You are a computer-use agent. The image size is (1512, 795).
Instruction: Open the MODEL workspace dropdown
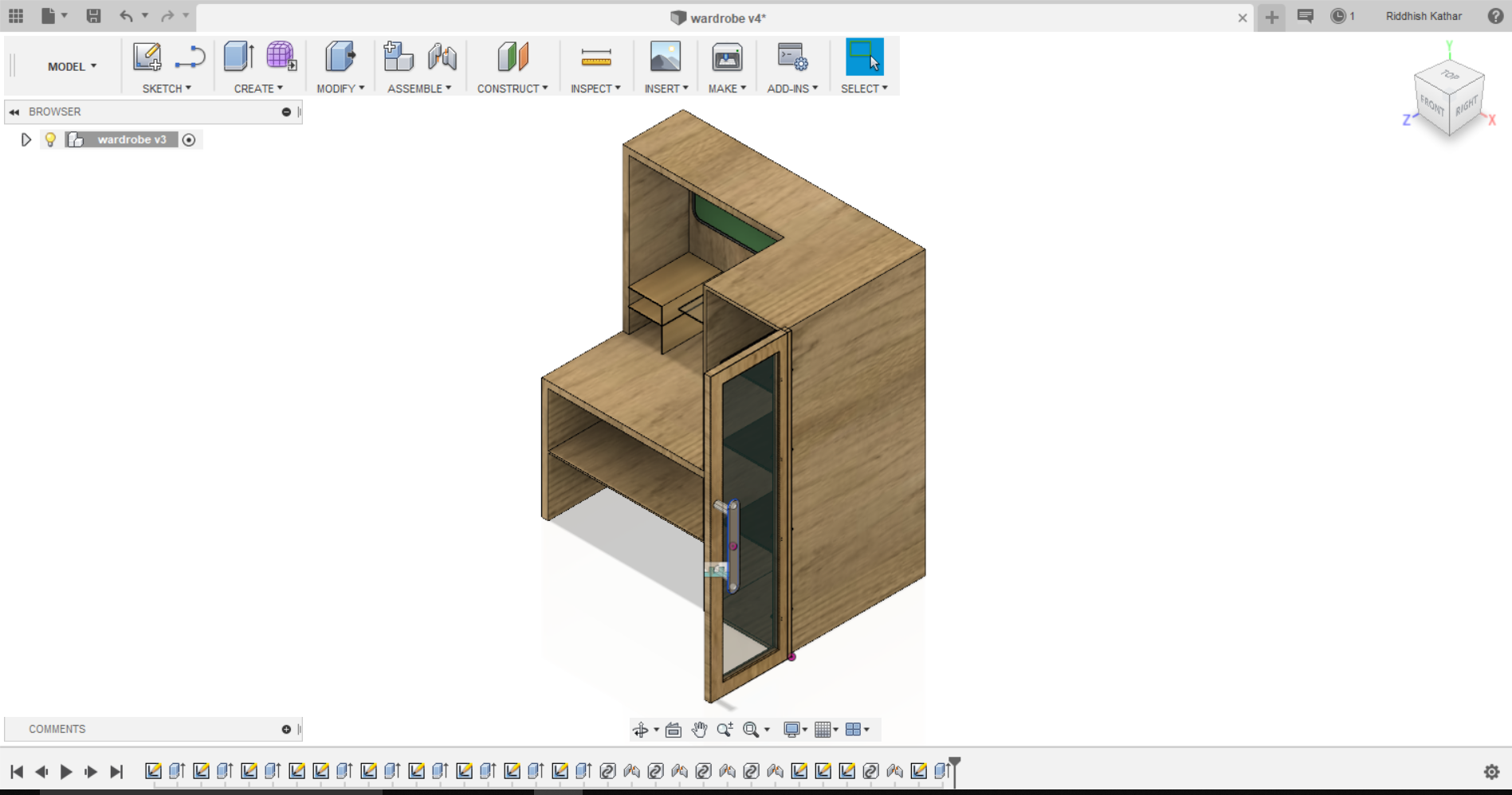pos(72,67)
